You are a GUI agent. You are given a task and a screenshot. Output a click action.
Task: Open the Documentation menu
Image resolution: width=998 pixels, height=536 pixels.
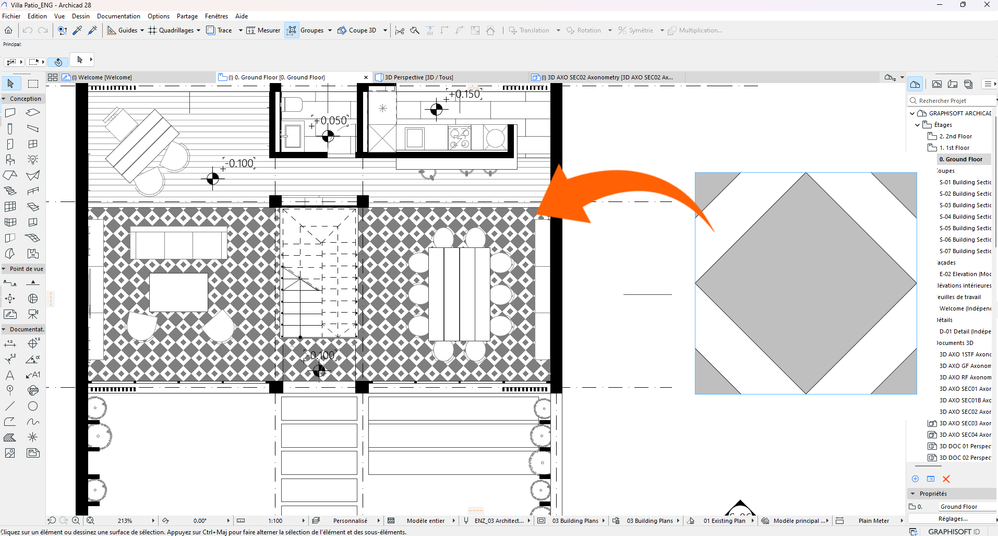[118, 16]
